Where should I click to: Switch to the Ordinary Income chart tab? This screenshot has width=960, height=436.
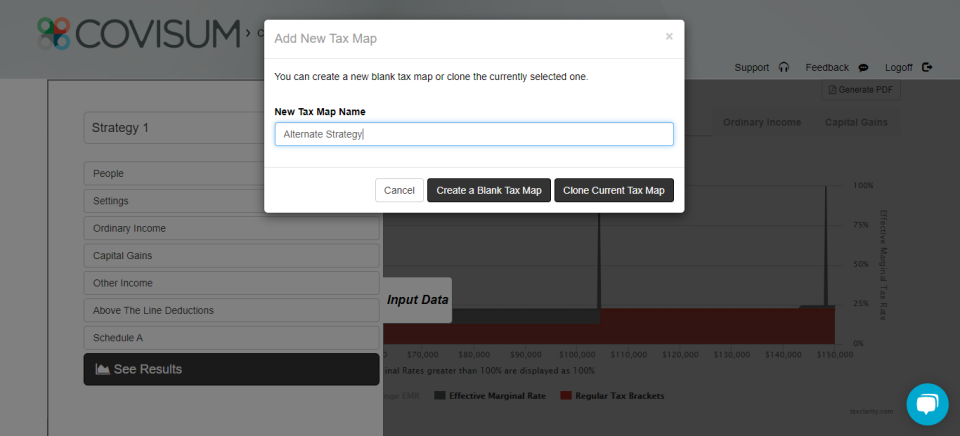(762, 122)
